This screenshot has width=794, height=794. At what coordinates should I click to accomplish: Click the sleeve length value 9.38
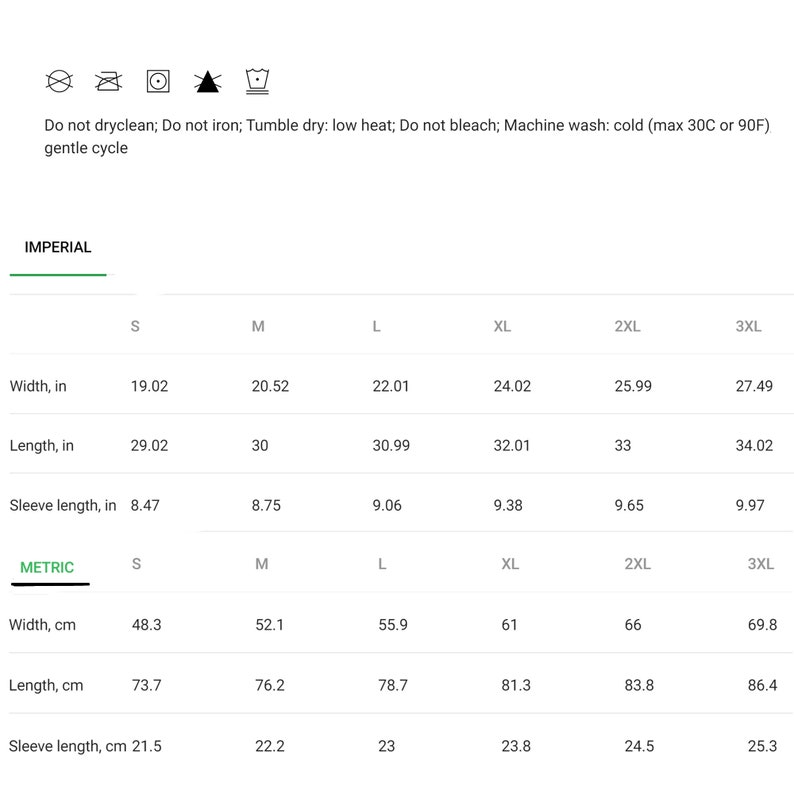(x=508, y=505)
